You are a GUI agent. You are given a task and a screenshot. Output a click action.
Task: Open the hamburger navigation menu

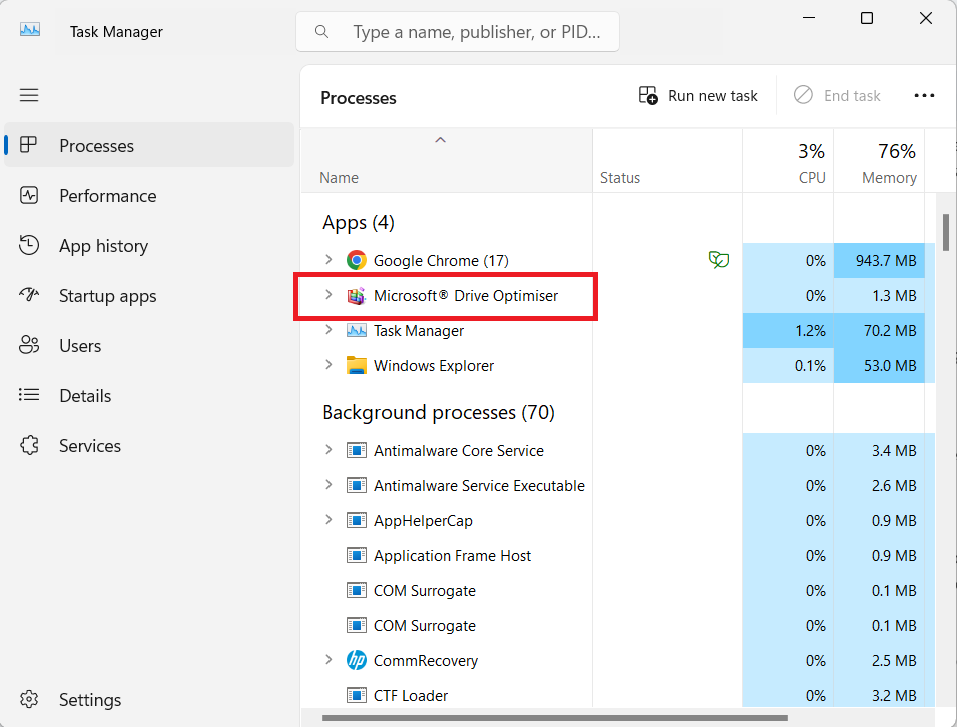coord(29,95)
